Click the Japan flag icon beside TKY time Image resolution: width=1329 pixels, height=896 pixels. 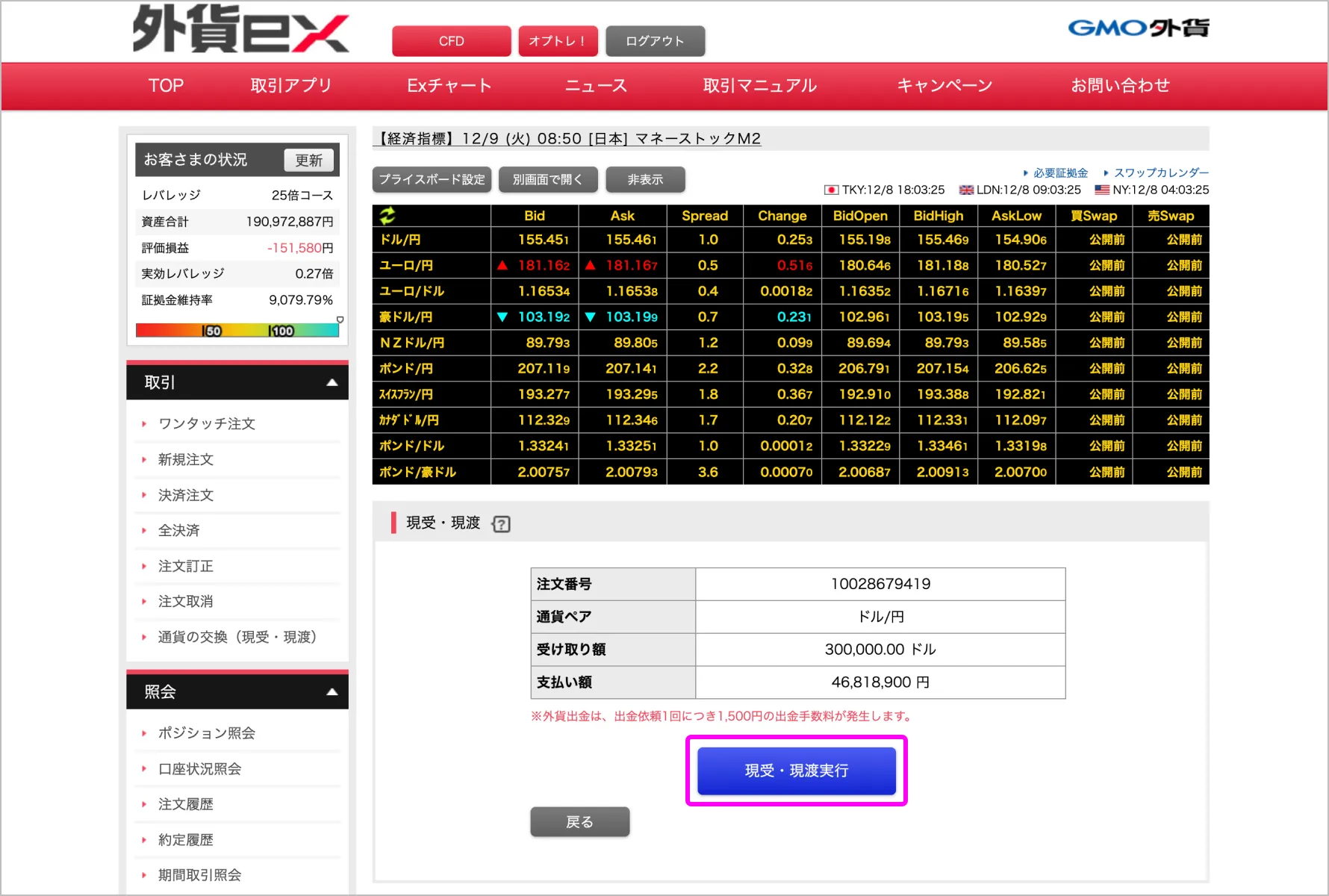click(x=830, y=190)
